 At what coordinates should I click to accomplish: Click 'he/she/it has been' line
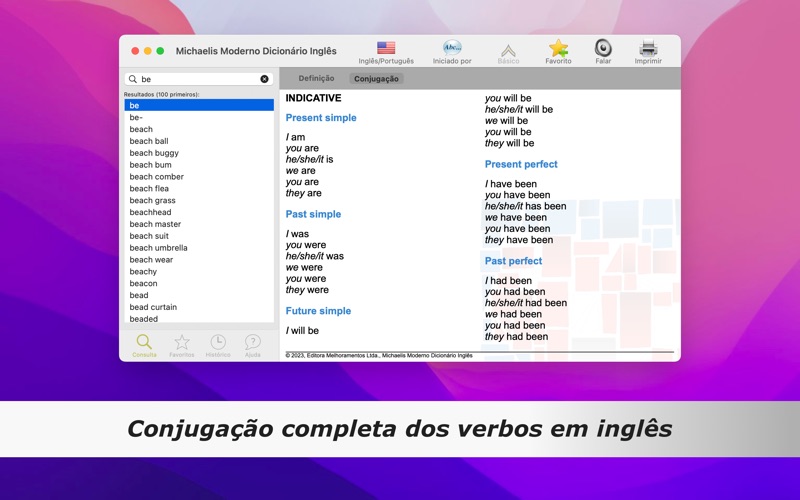coord(526,206)
